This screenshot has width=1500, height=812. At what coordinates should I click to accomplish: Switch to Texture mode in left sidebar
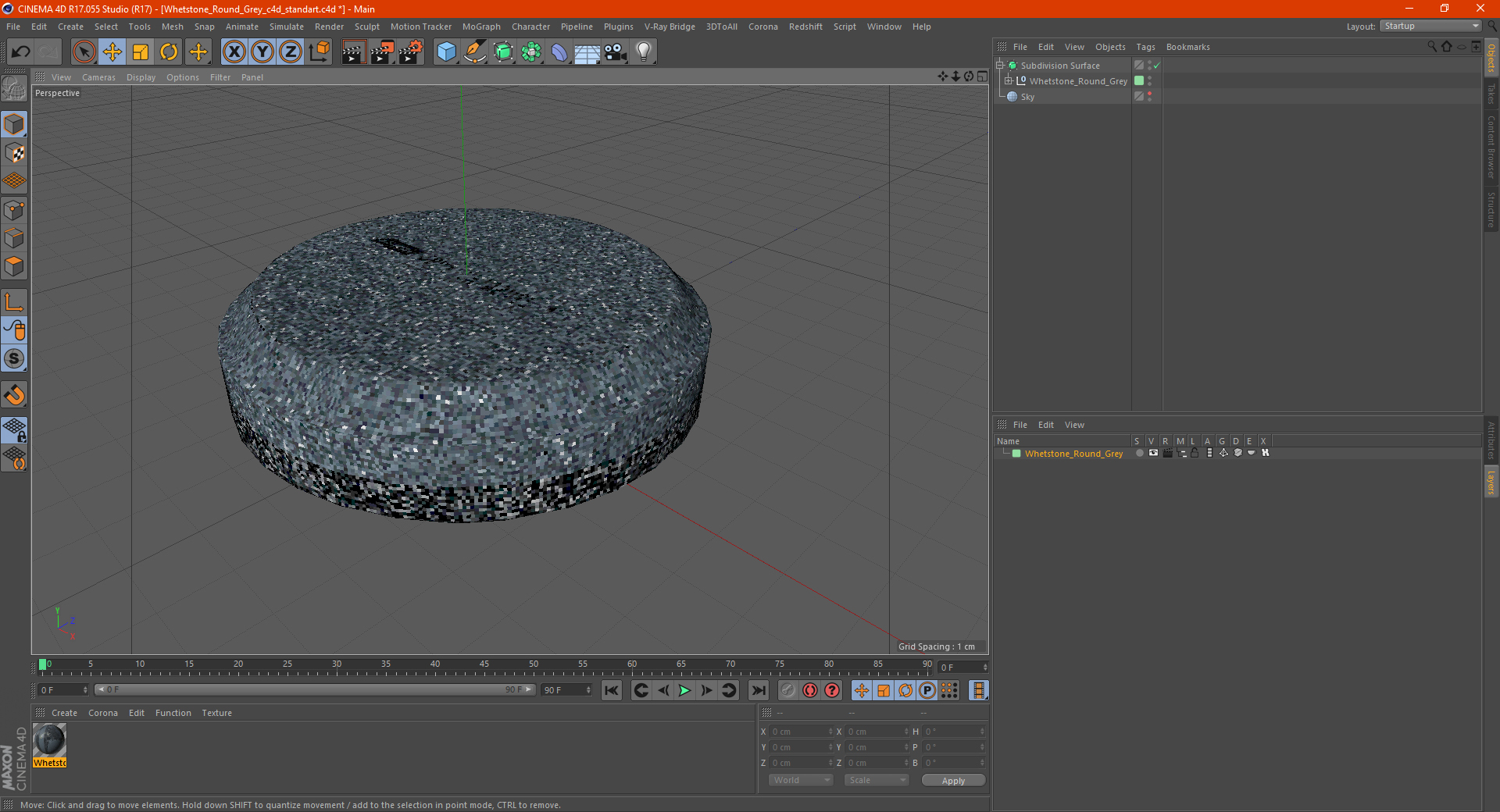point(15,153)
